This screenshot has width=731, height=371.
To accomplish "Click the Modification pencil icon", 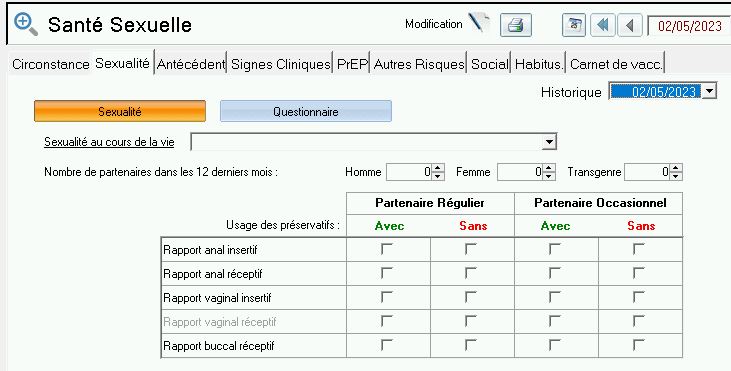I will point(479,23).
